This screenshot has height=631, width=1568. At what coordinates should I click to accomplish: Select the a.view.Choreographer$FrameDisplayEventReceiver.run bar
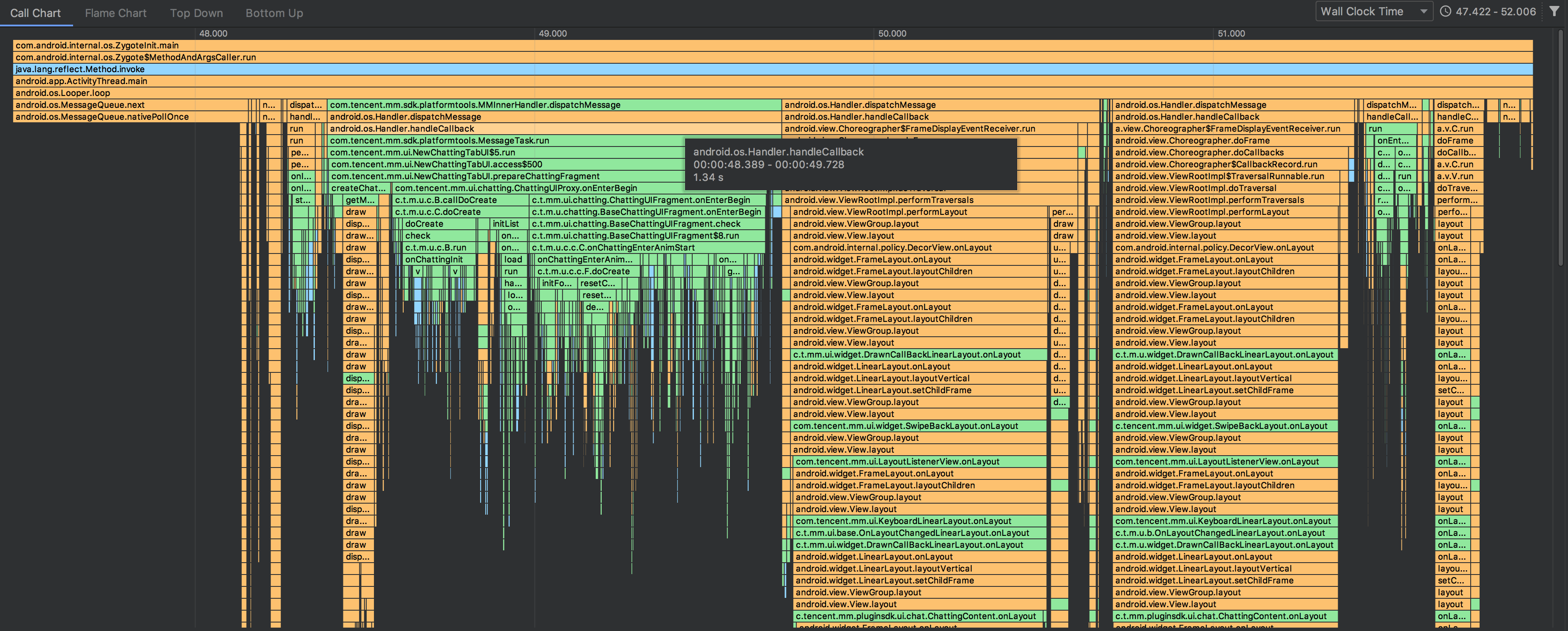(1233, 128)
